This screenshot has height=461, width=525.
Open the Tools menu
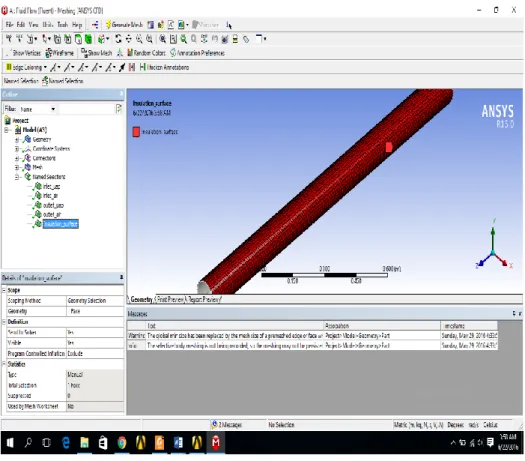(x=63, y=25)
